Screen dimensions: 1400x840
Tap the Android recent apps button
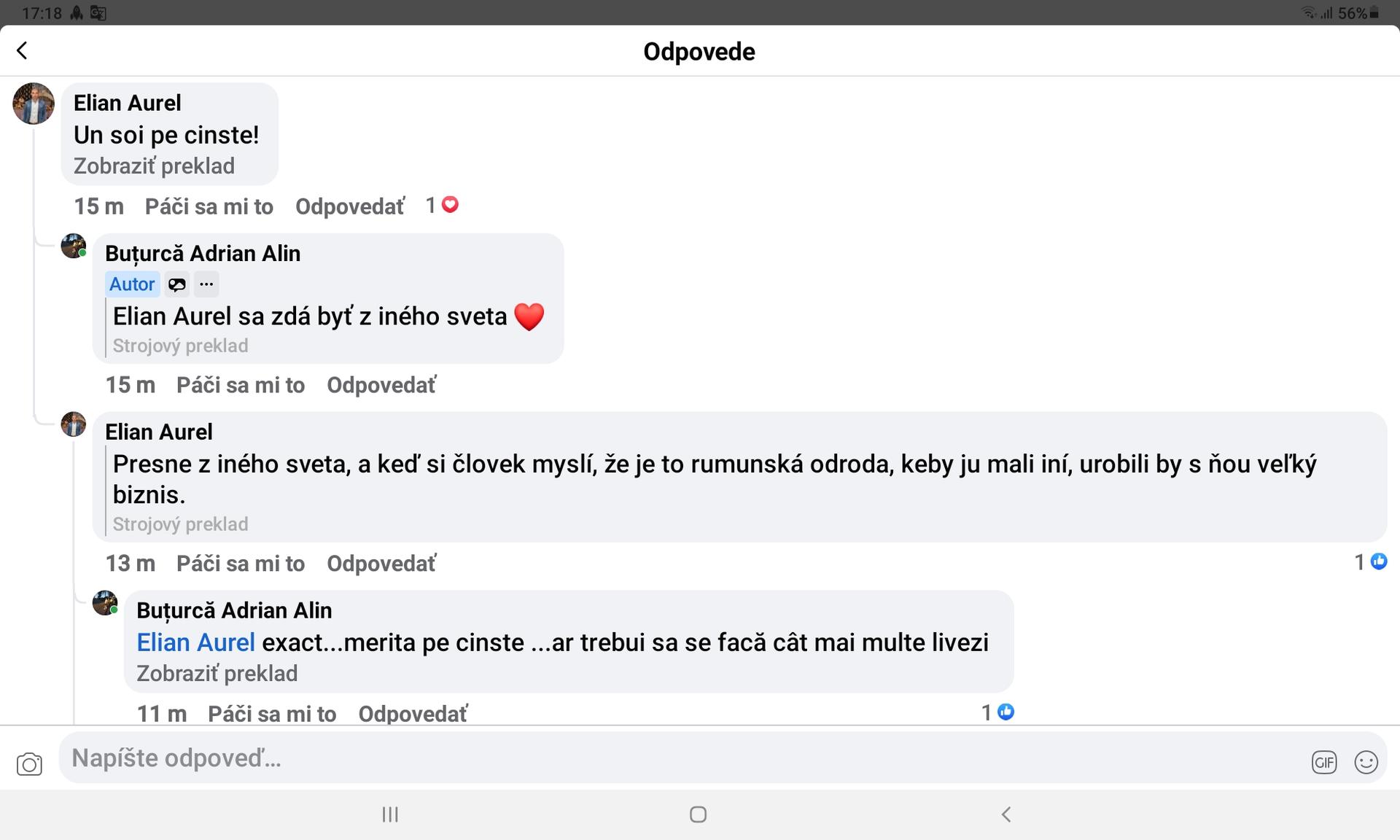[390, 814]
